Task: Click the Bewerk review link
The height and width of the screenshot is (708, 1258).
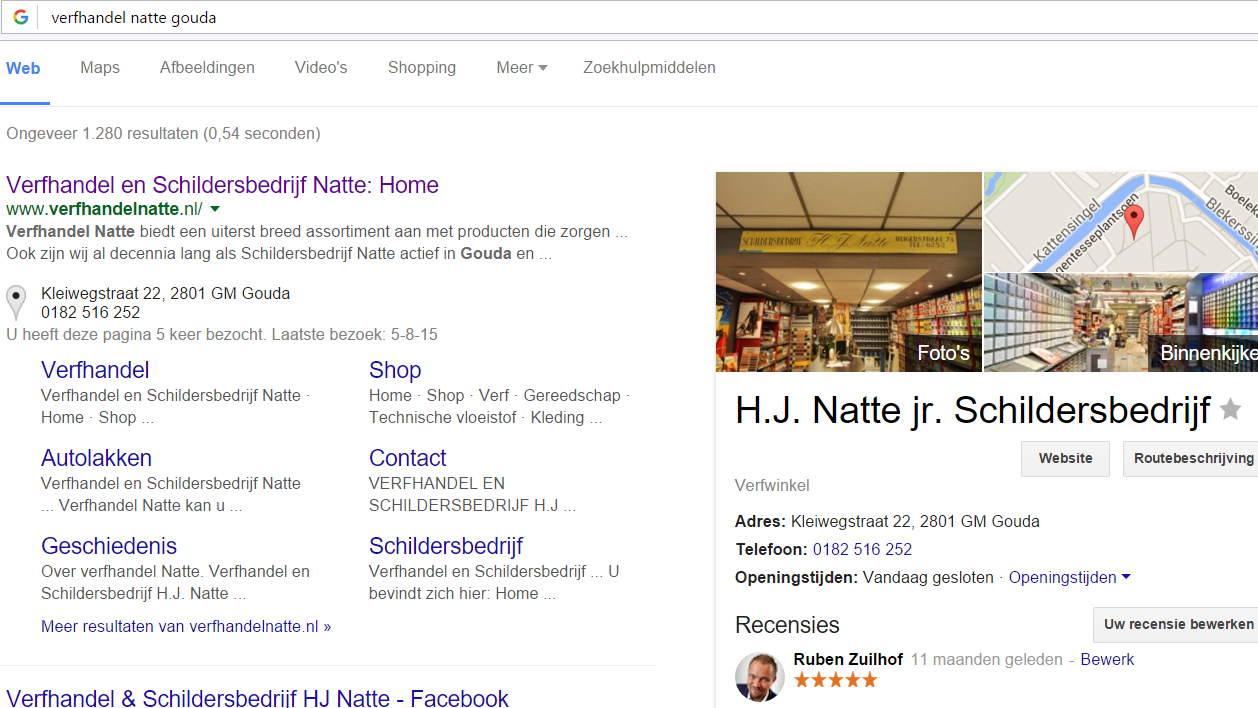Action: tap(1107, 659)
